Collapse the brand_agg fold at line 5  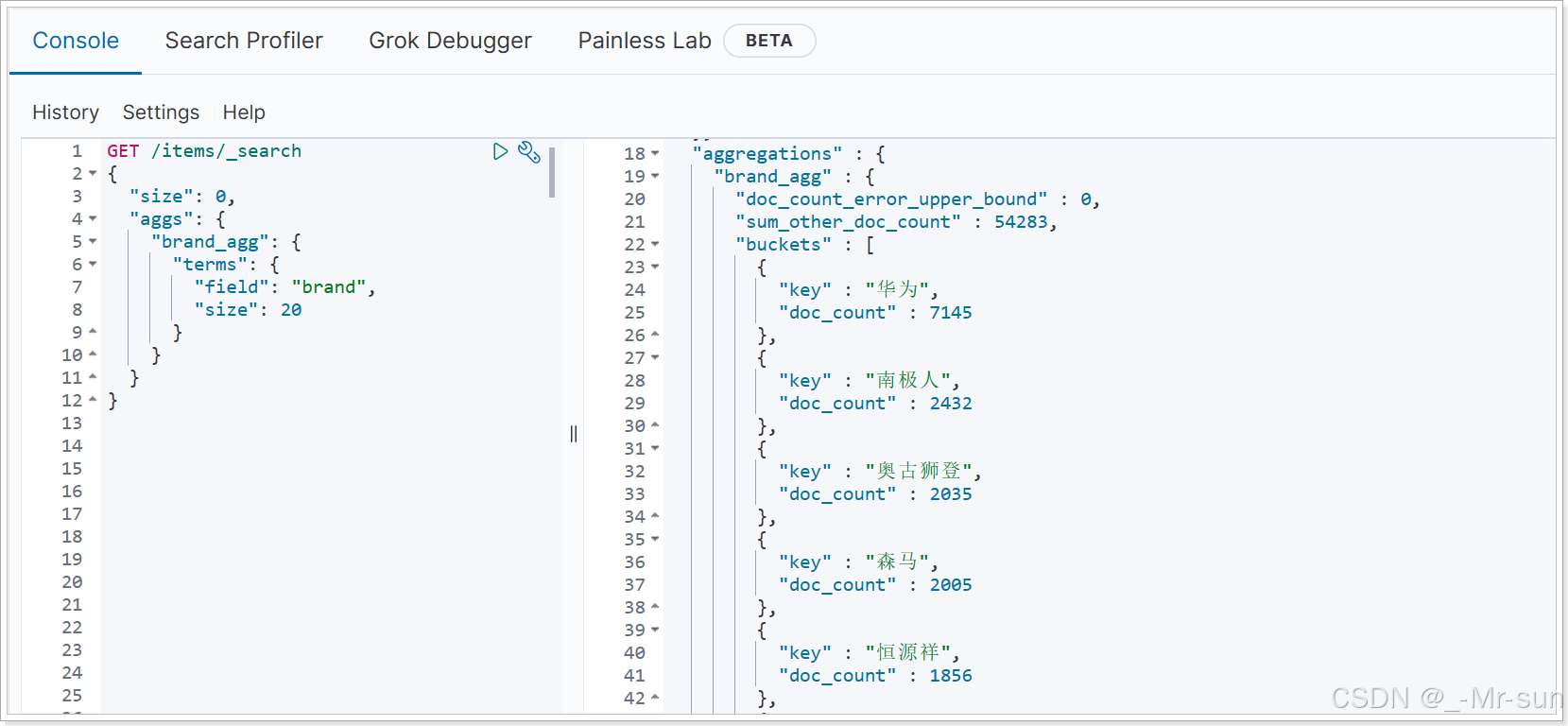pos(93,242)
